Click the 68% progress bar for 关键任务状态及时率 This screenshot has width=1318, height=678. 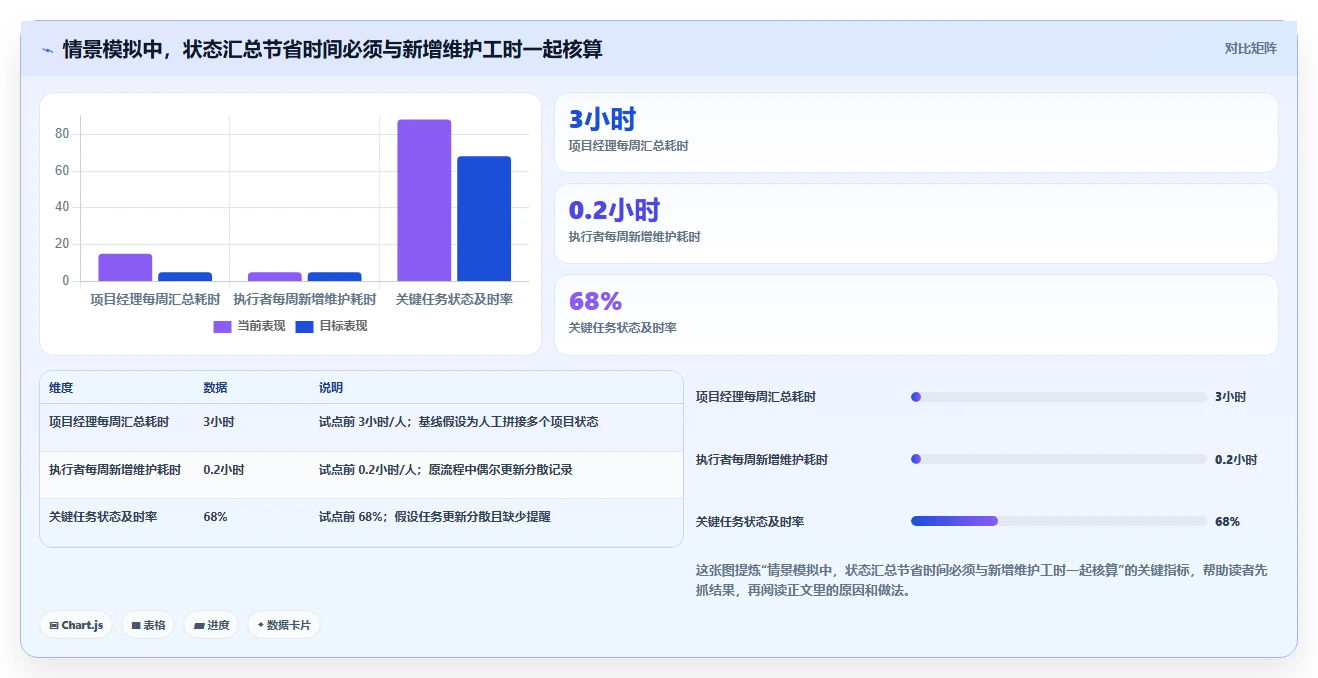1058,521
